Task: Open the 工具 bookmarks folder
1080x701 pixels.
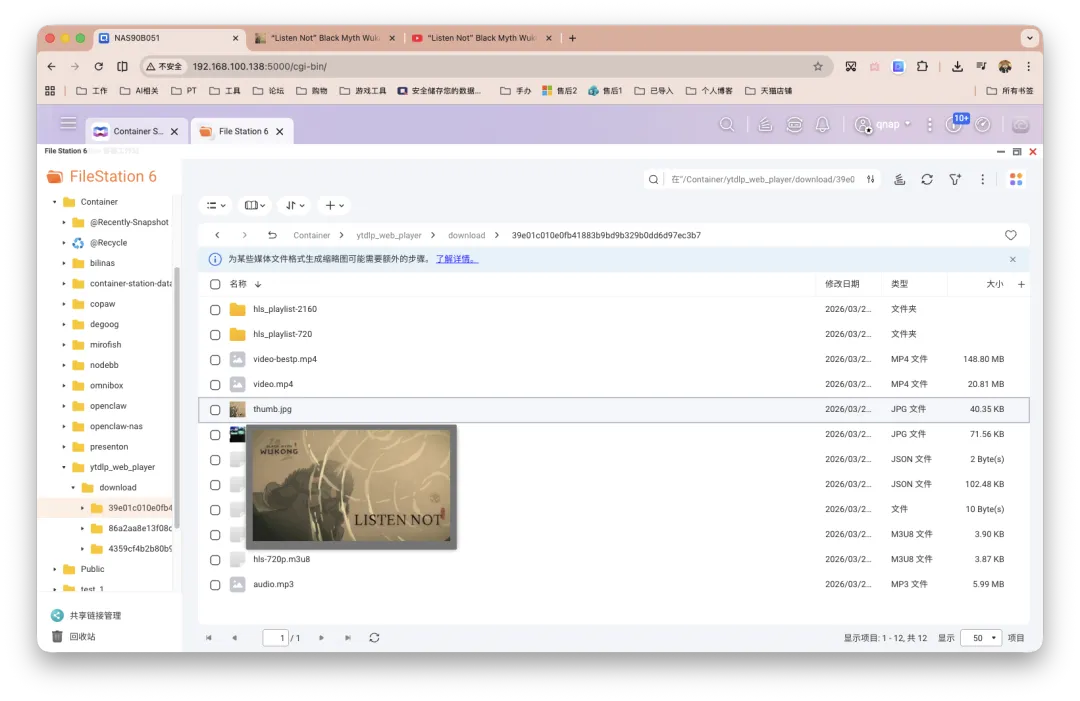Action: [x=225, y=91]
